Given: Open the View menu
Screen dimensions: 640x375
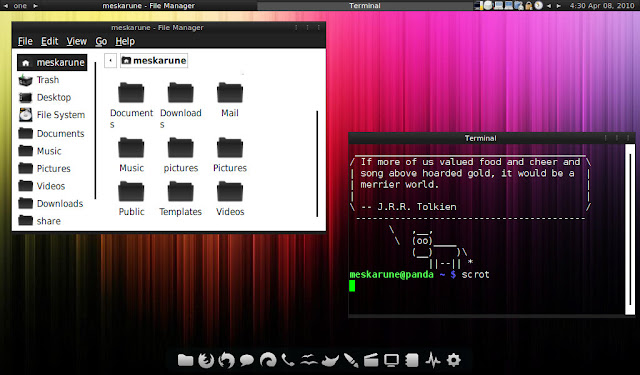Looking at the screenshot, I should pyautogui.click(x=76, y=41).
